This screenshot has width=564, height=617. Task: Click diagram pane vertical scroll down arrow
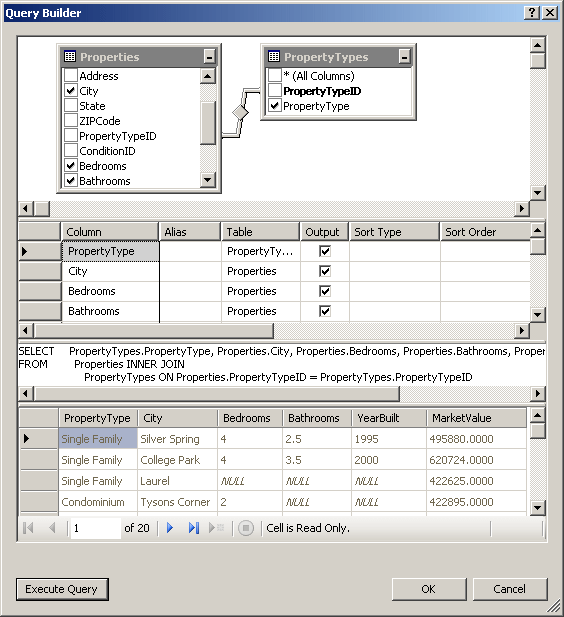(538, 193)
